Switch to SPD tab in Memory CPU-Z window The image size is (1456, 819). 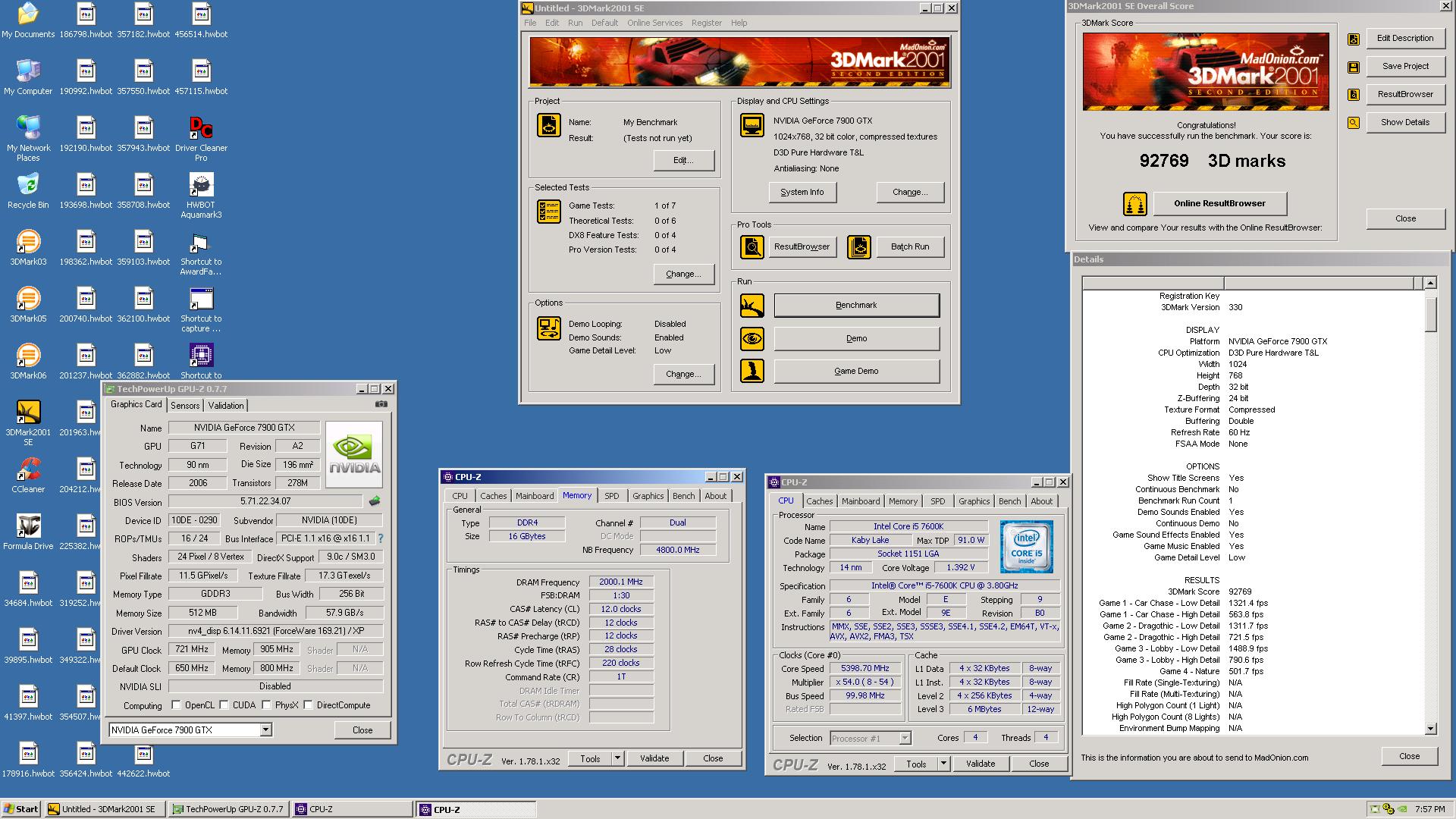coord(612,496)
